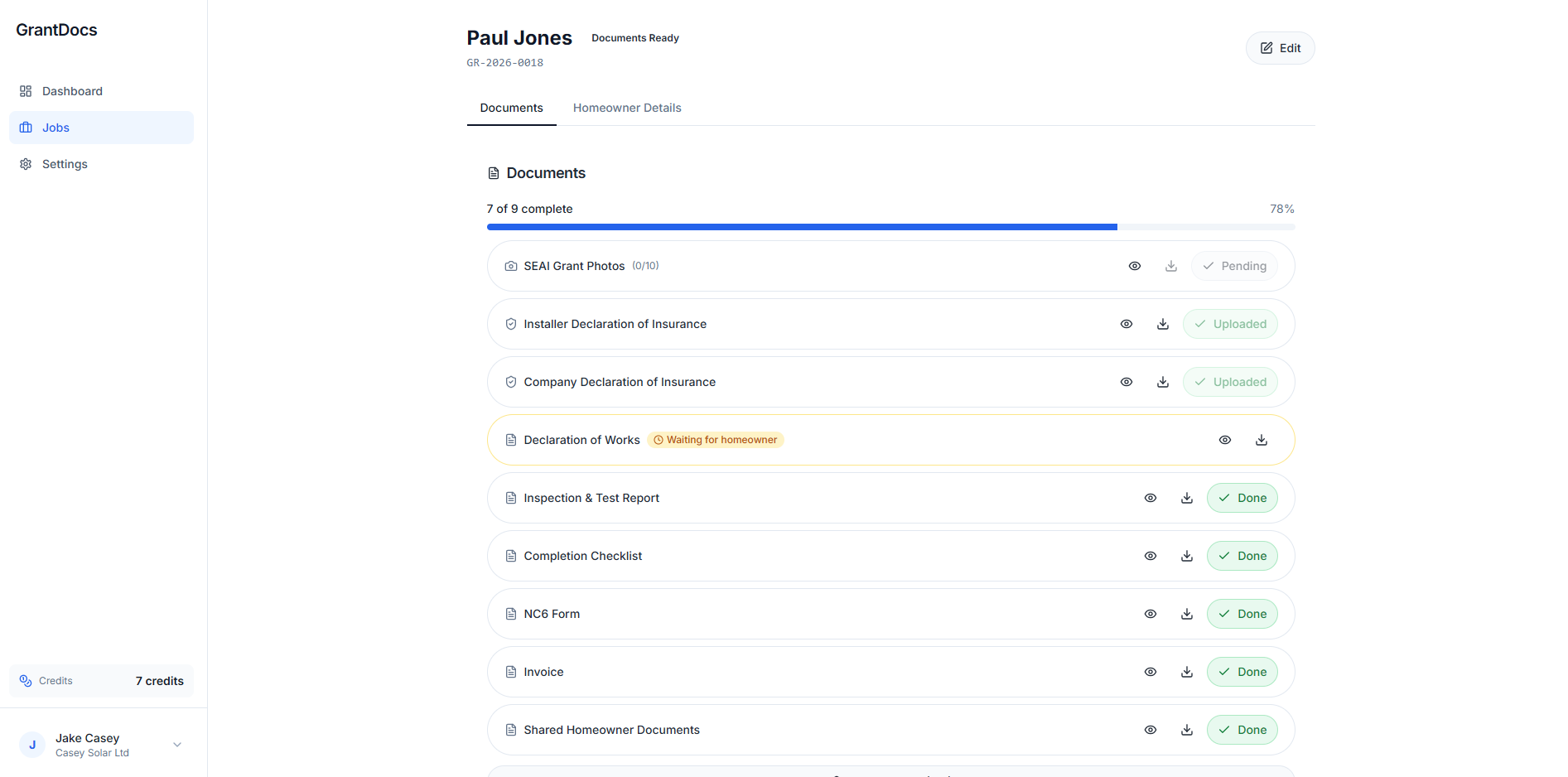Click the Documents Ready status label
The height and width of the screenshot is (777, 1568).
pyautogui.click(x=635, y=38)
